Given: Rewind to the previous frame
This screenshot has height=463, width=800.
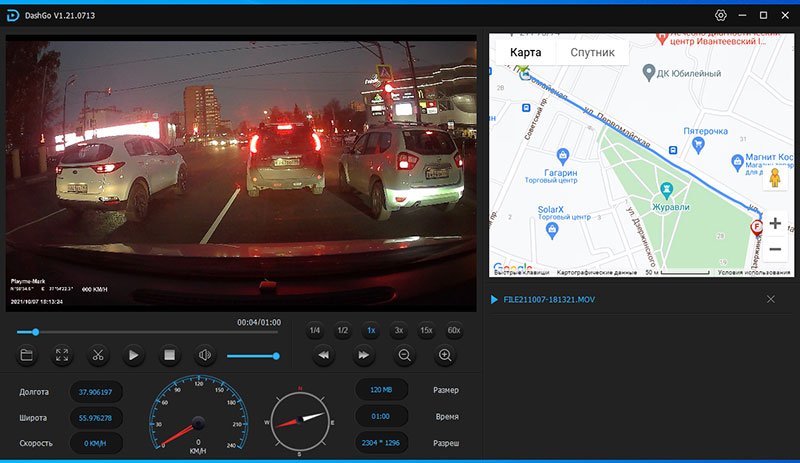Looking at the screenshot, I should [x=323, y=355].
